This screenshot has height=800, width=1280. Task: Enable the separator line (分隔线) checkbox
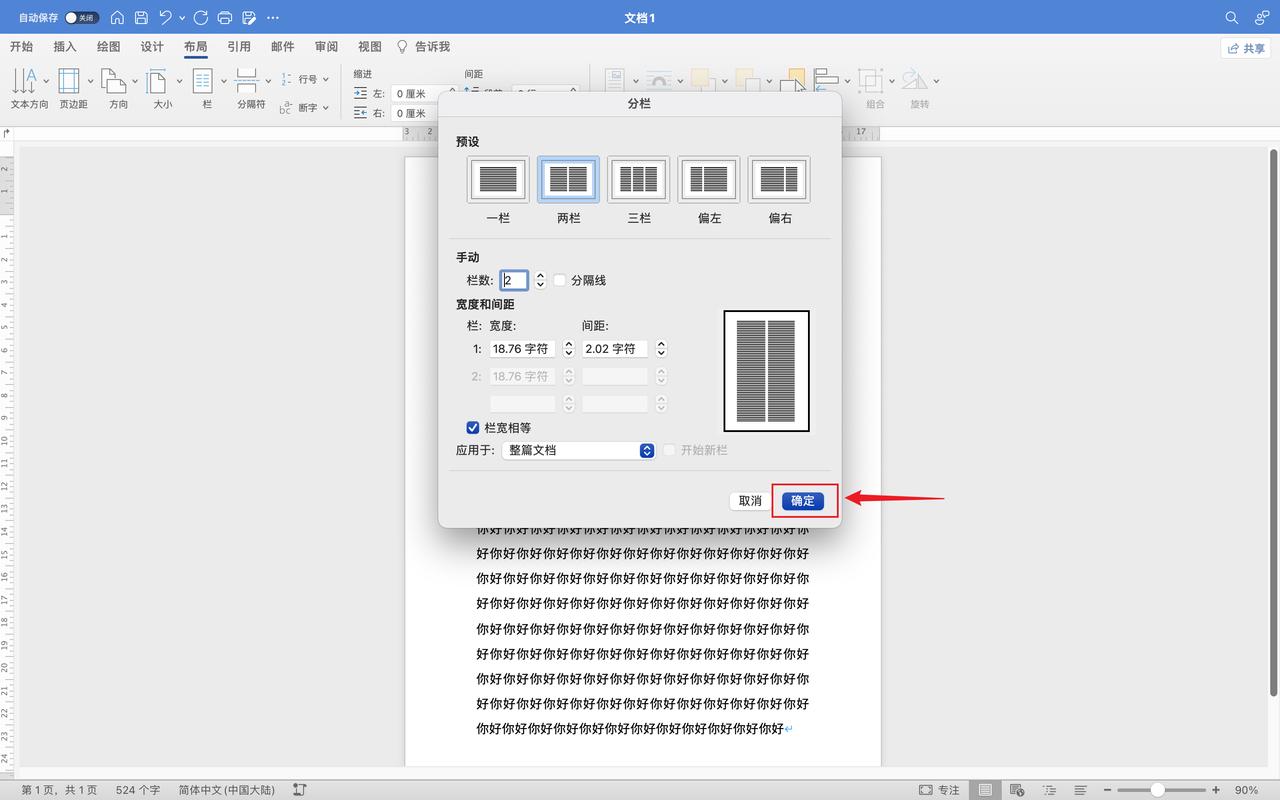click(x=560, y=281)
